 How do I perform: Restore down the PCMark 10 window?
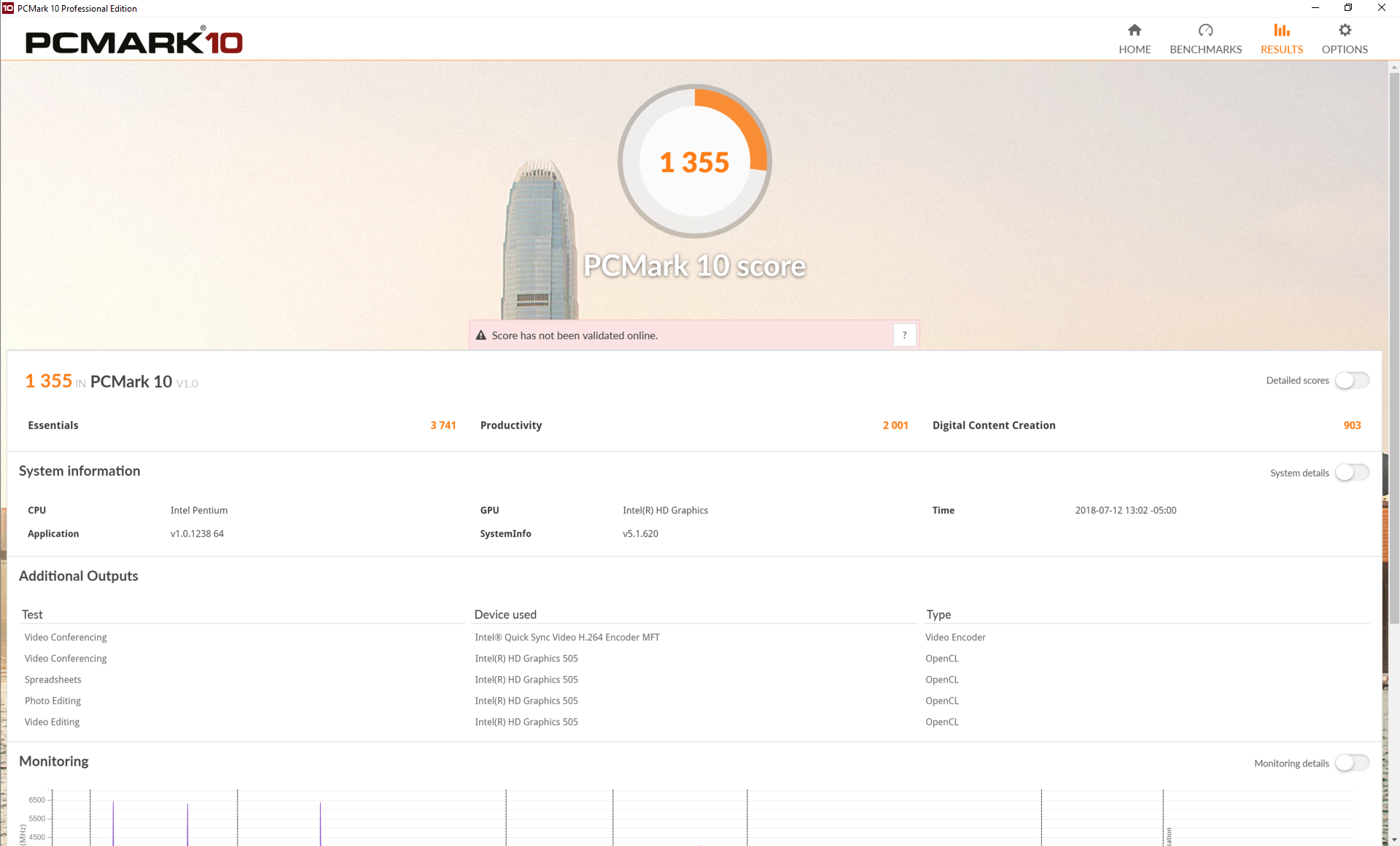(x=1348, y=8)
